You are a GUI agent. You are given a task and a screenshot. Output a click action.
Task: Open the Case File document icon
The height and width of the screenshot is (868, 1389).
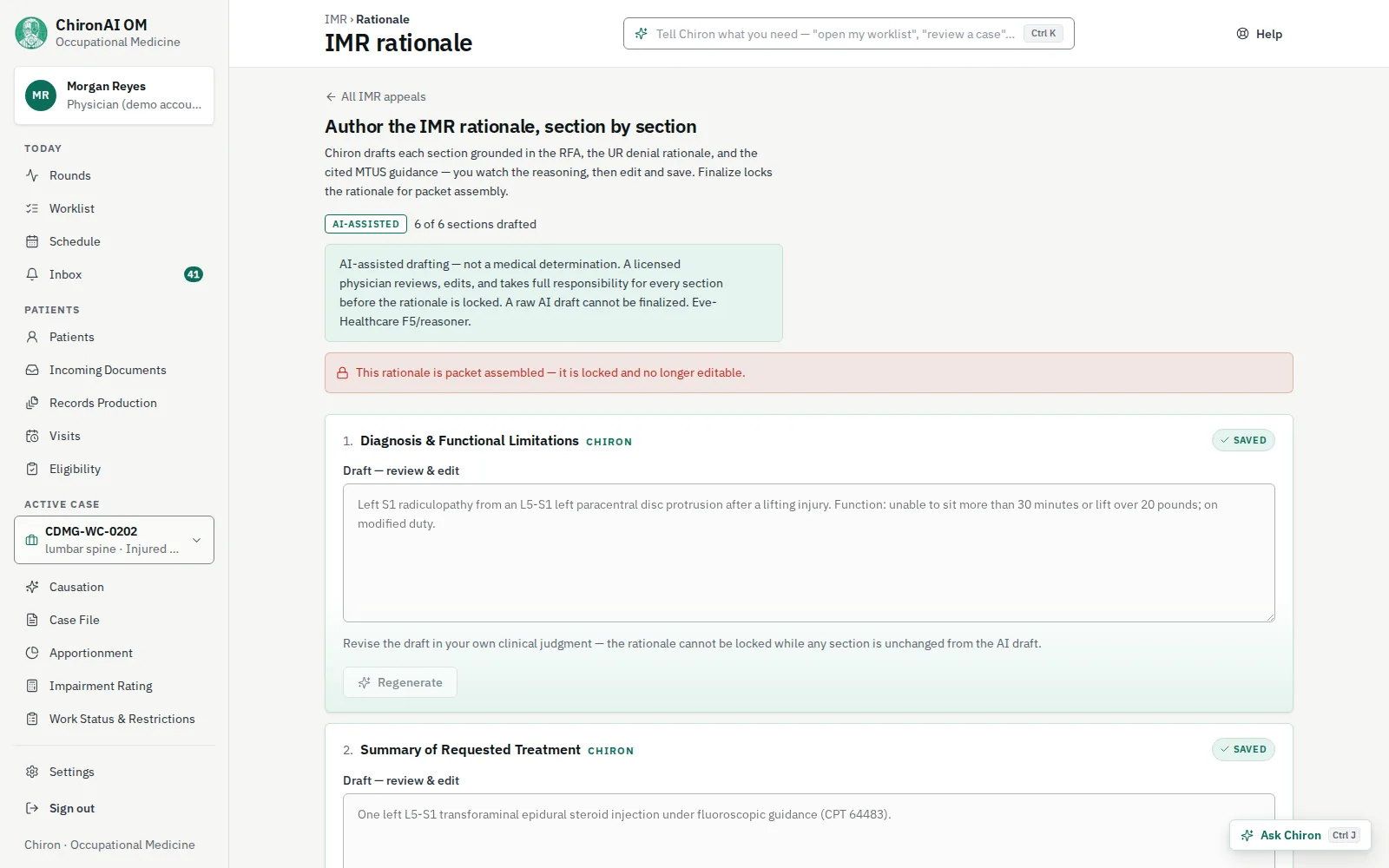click(x=32, y=620)
